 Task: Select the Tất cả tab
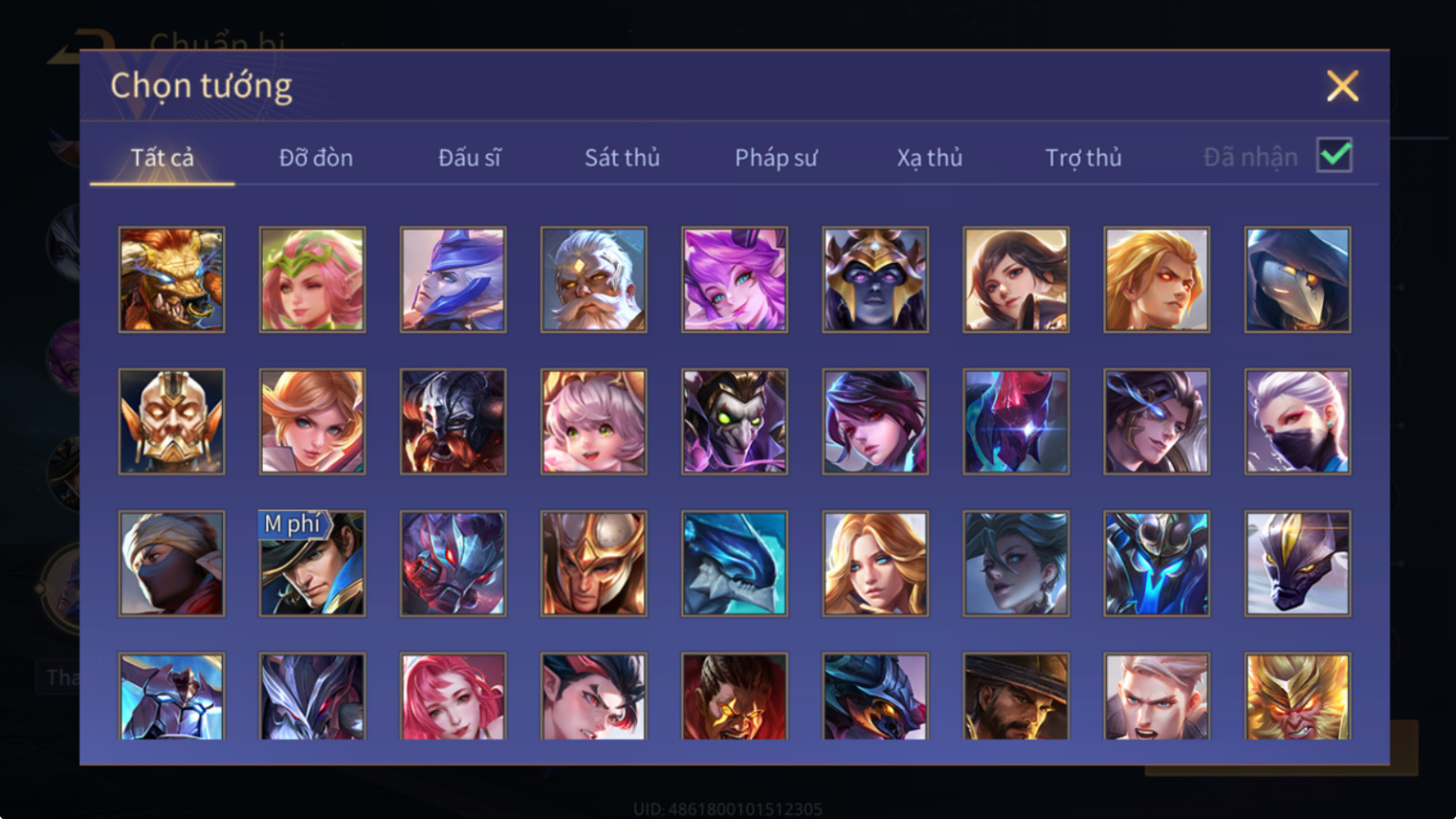(x=162, y=158)
